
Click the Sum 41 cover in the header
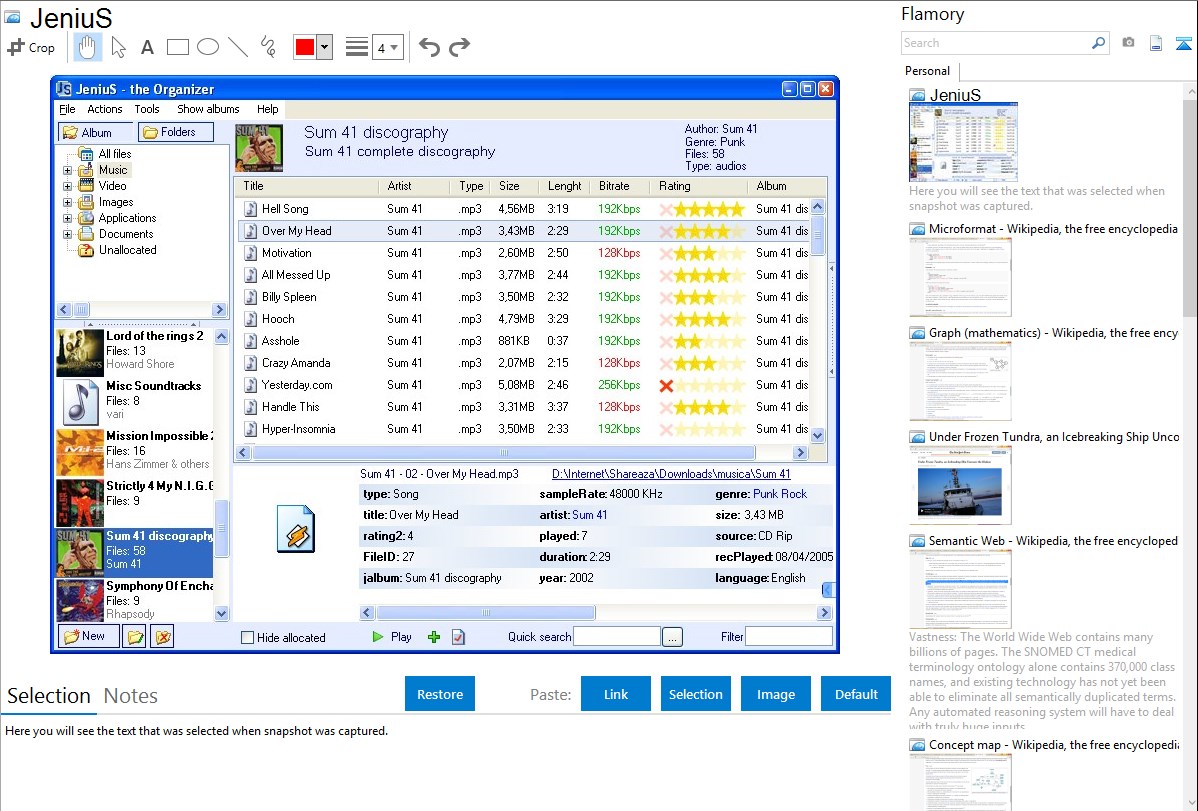[x=259, y=148]
